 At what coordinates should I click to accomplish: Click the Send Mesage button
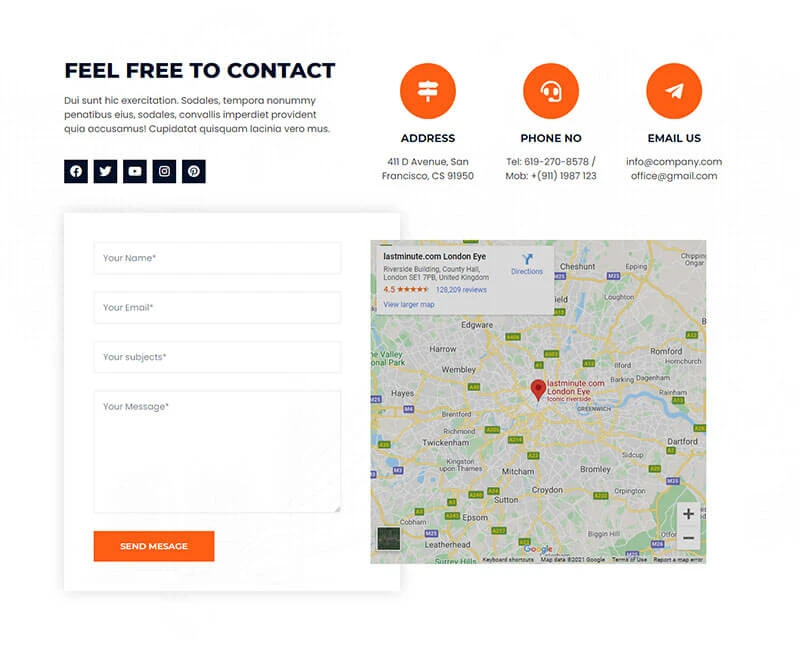[154, 546]
